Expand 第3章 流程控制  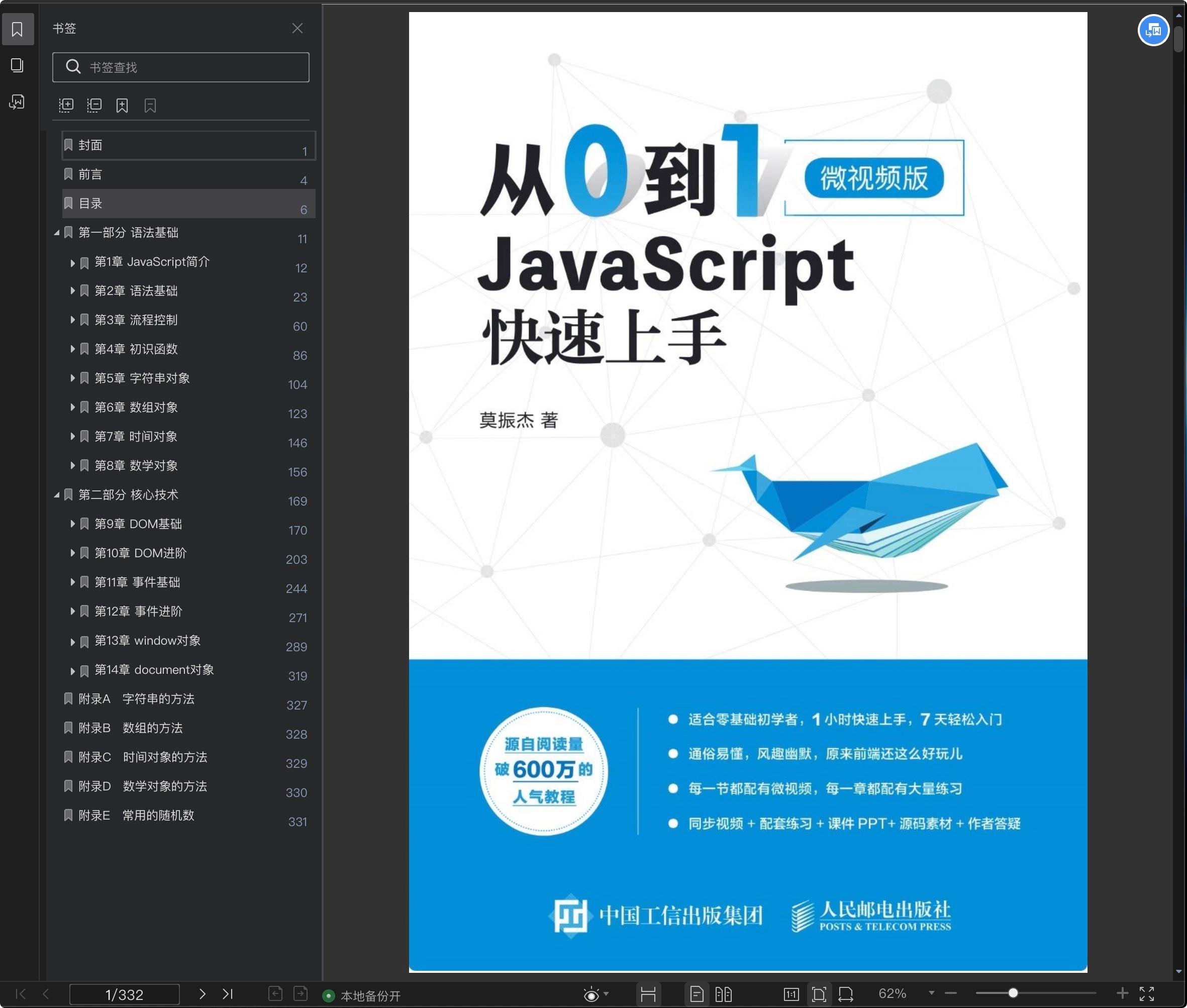72,320
